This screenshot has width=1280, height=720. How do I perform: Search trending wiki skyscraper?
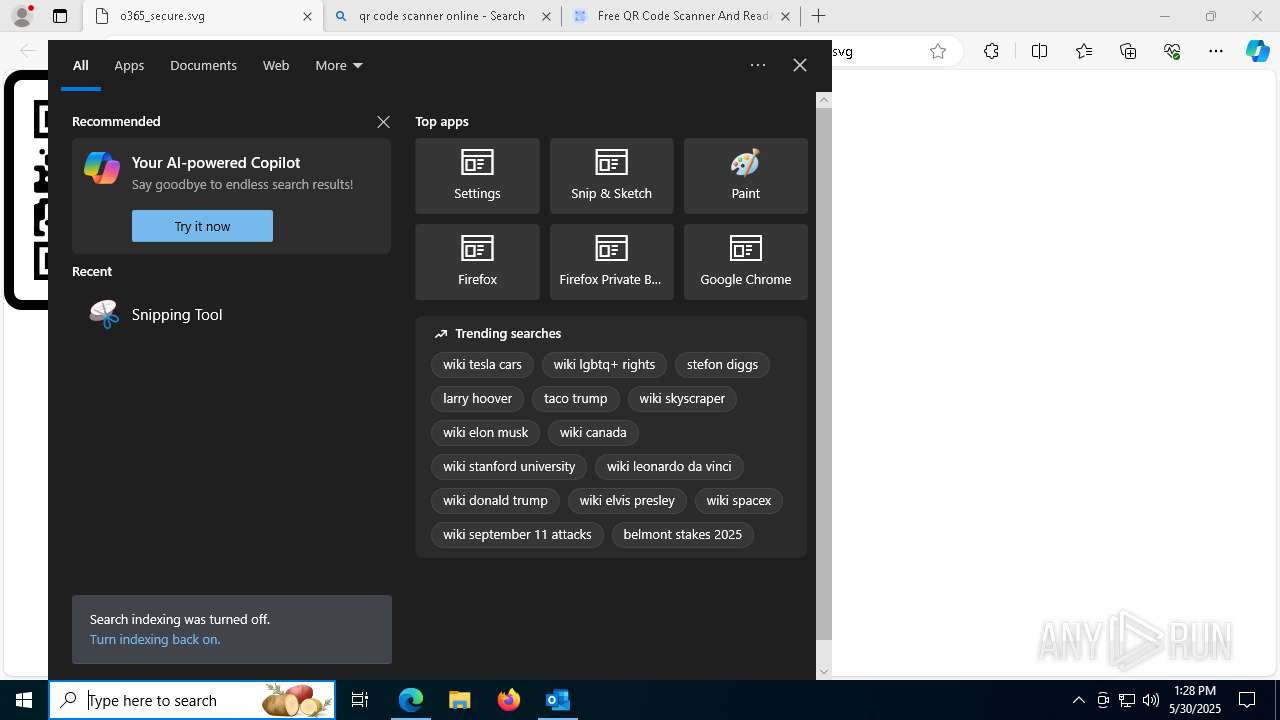(x=682, y=399)
